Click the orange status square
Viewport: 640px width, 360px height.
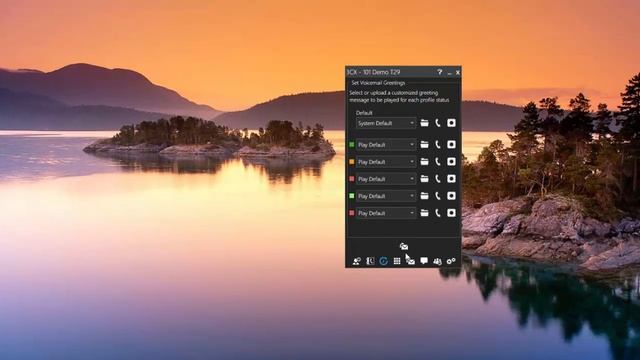(x=351, y=162)
